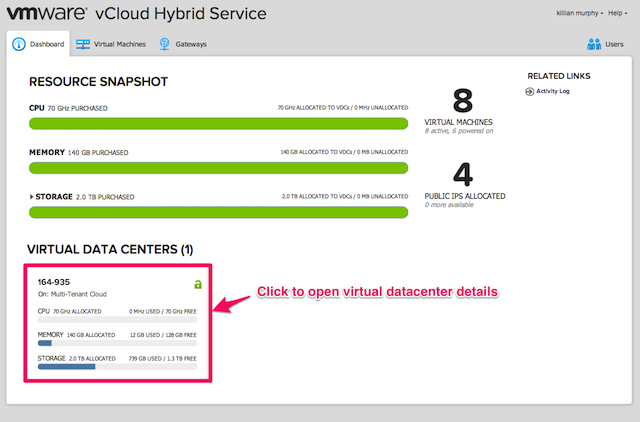Click '739 GB USED / 1.3 TB FREE'

(x=162, y=359)
